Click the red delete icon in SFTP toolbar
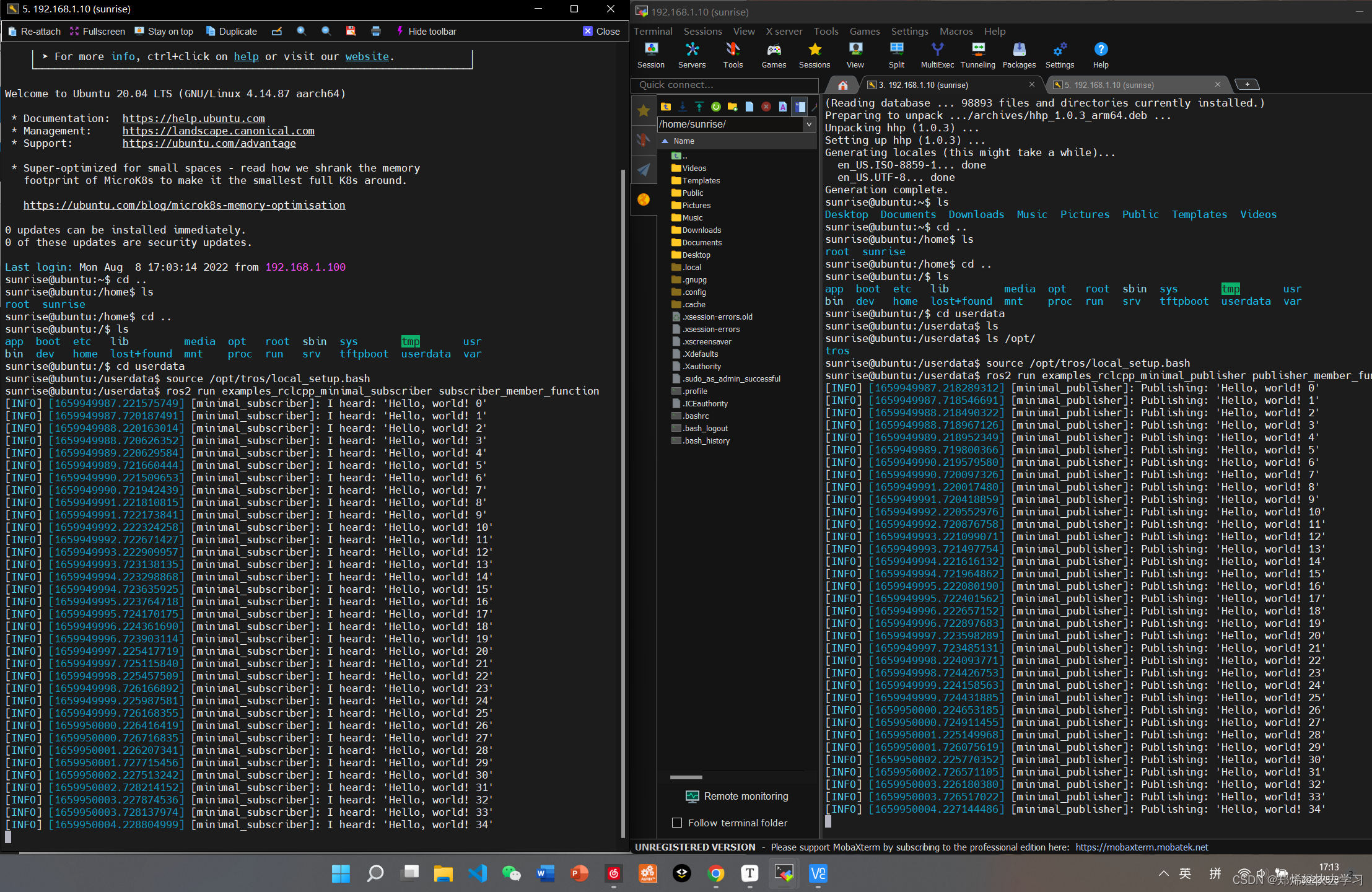The height and width of the screenshot is (892, 1372). tap(766, 107)
